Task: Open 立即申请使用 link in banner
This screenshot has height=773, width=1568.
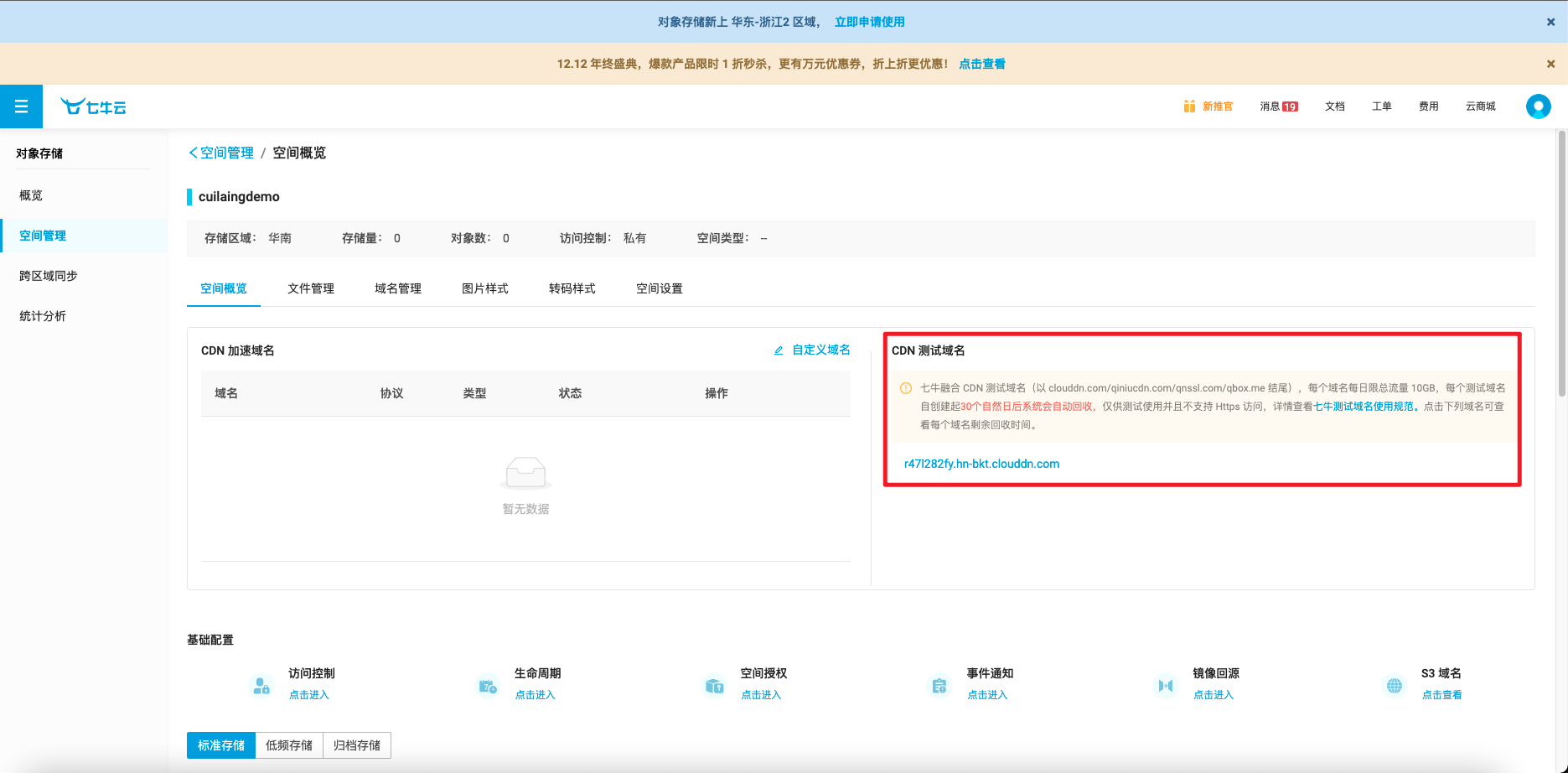Action: 869,22
